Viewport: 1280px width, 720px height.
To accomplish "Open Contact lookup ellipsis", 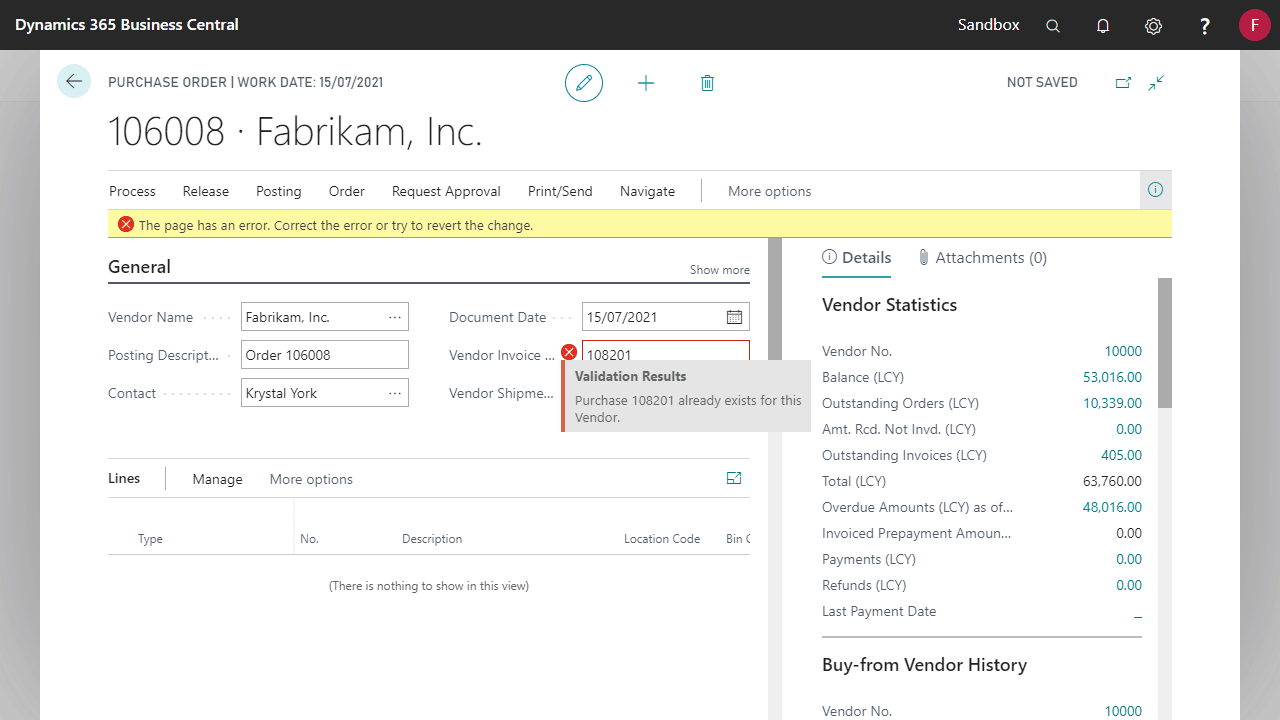I will 395,393.
